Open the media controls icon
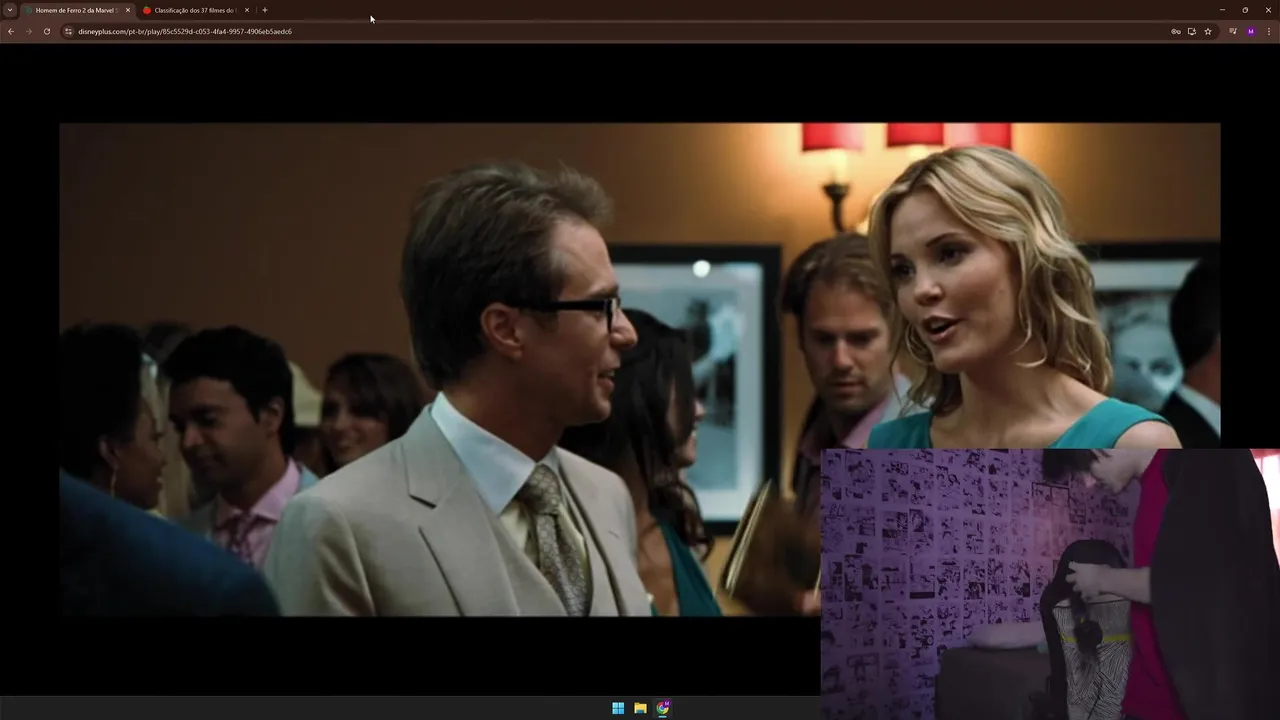This screenshot has width=1280, height=720. 1233,31
